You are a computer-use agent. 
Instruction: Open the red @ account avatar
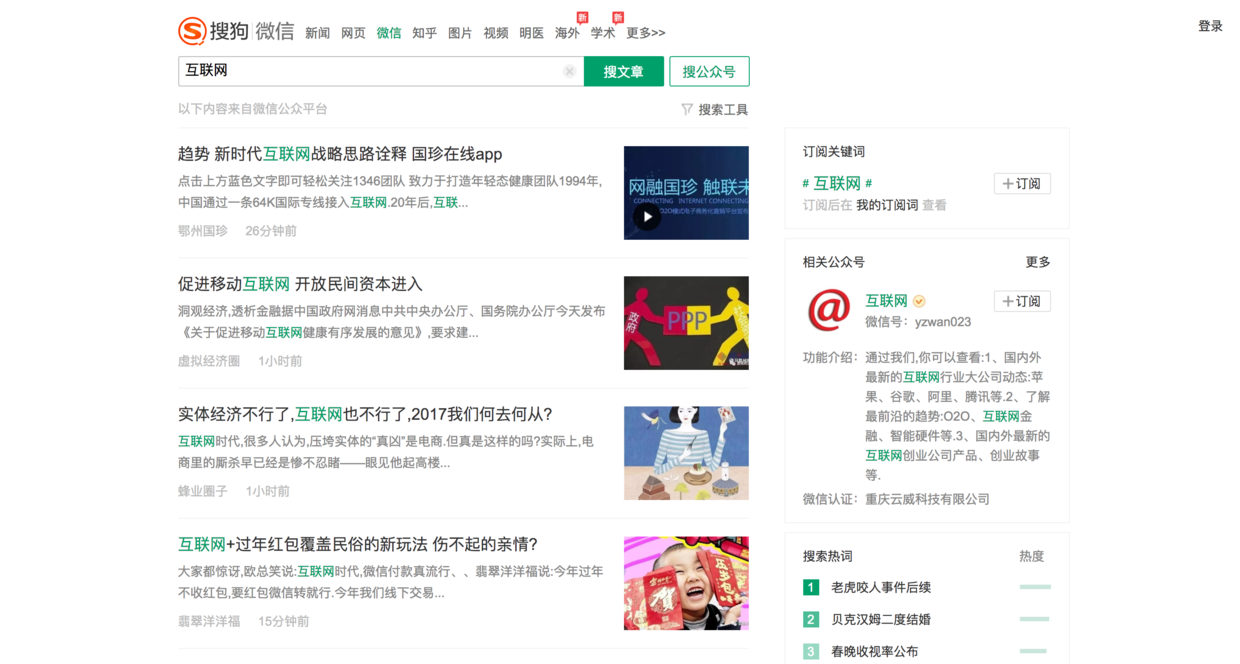click(x=829, y=310)
